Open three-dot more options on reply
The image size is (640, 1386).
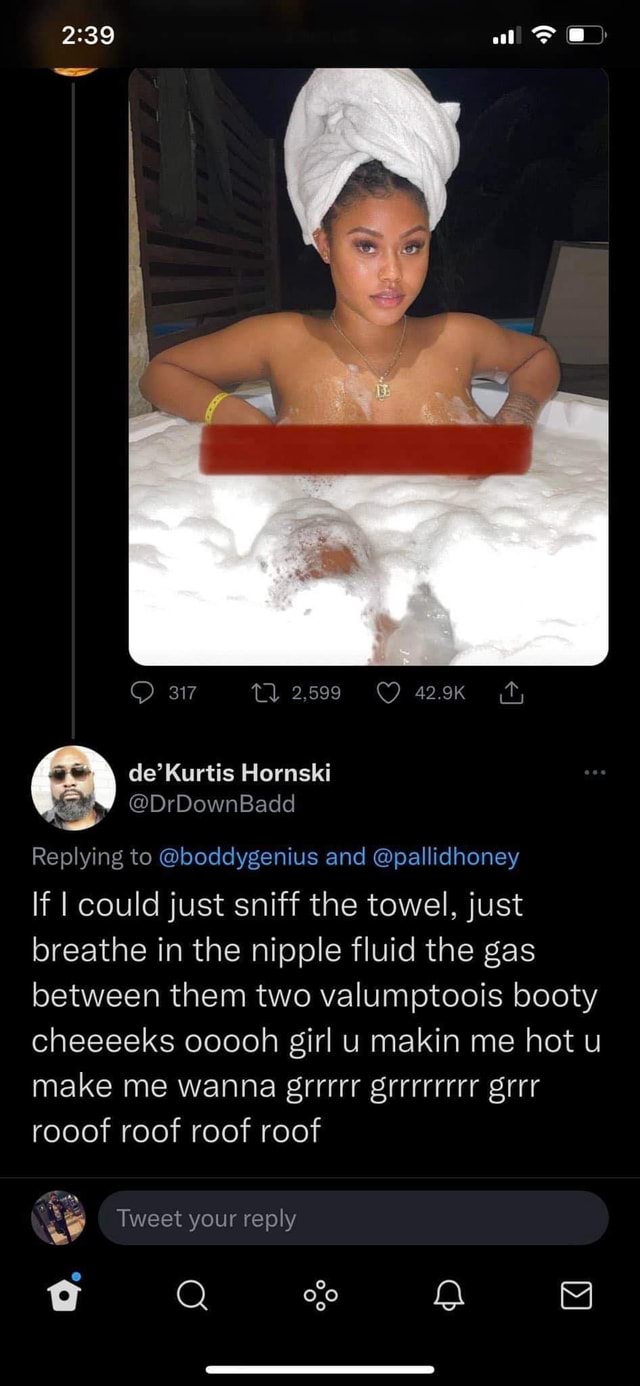[x=597, y=773]
